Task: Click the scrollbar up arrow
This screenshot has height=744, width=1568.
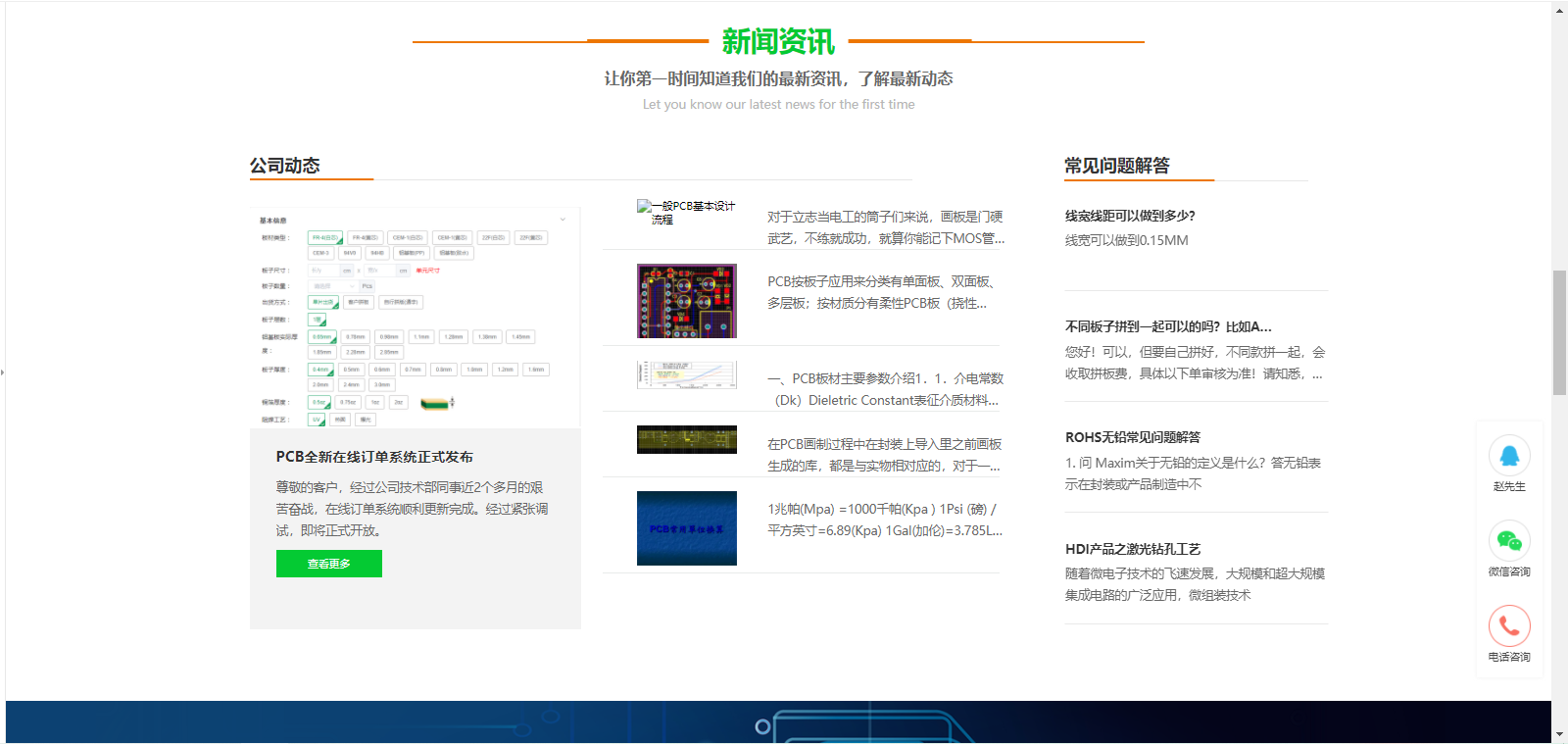Action: [1559, 10]
